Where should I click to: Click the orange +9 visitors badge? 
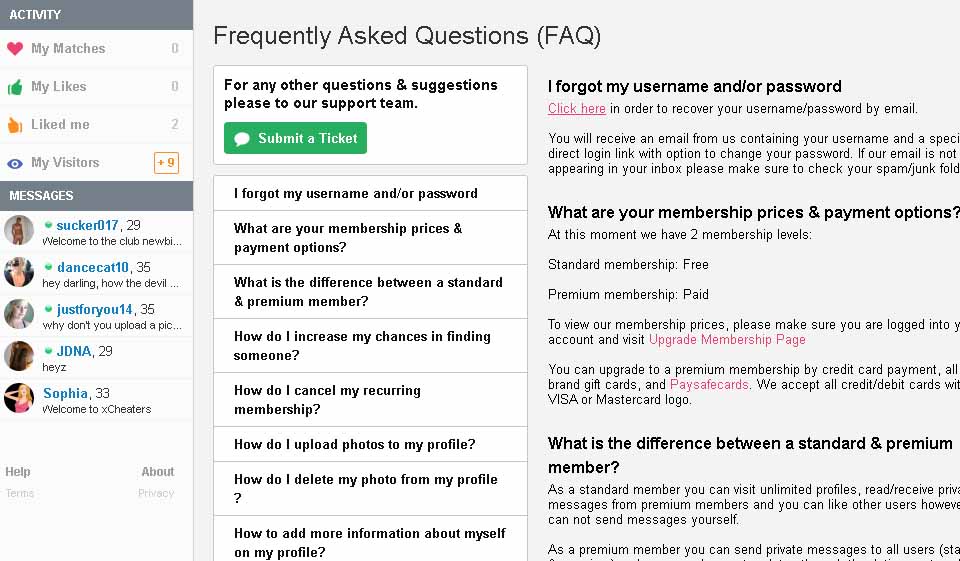tap(166, 163)
